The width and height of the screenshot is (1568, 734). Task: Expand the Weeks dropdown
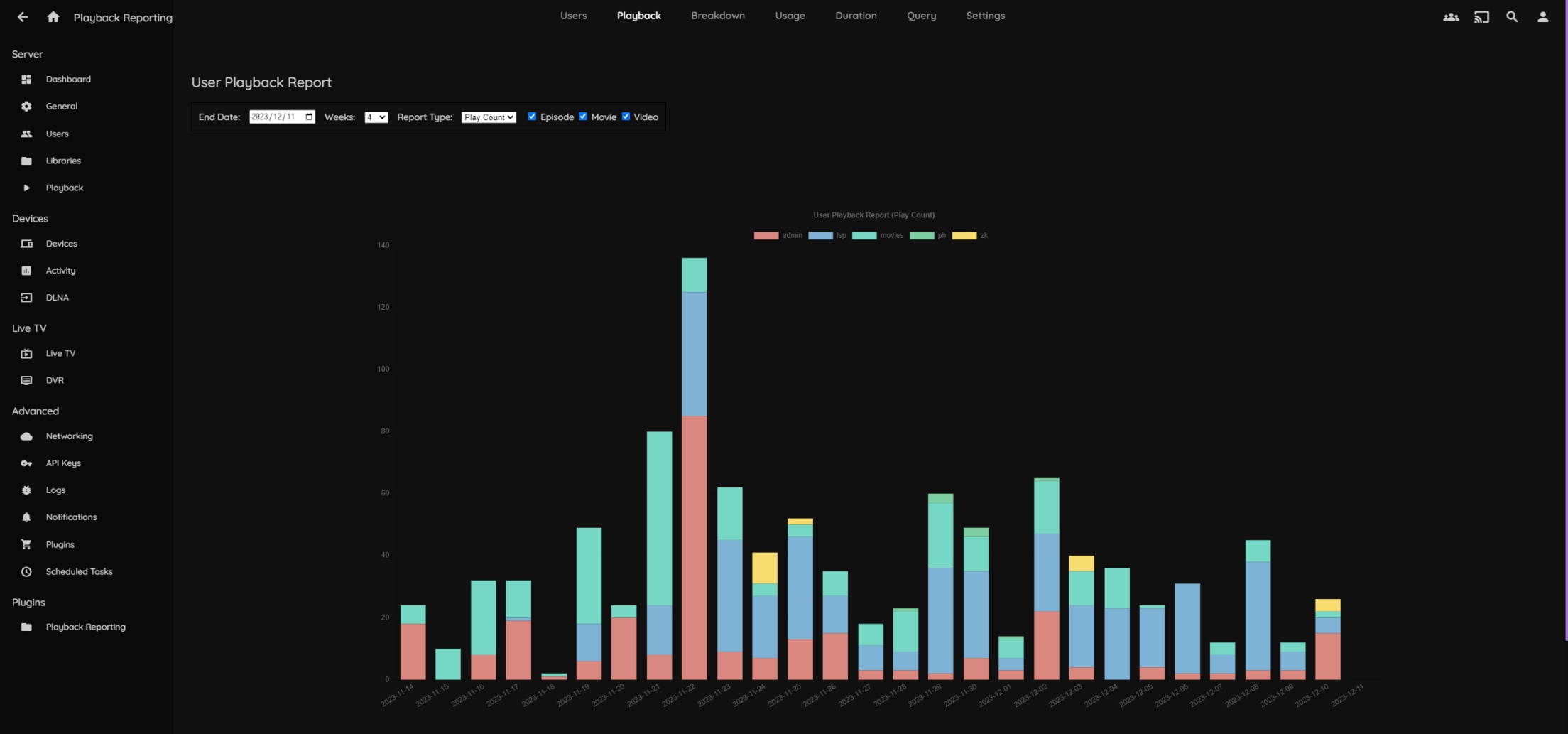(x=376, y=117)
